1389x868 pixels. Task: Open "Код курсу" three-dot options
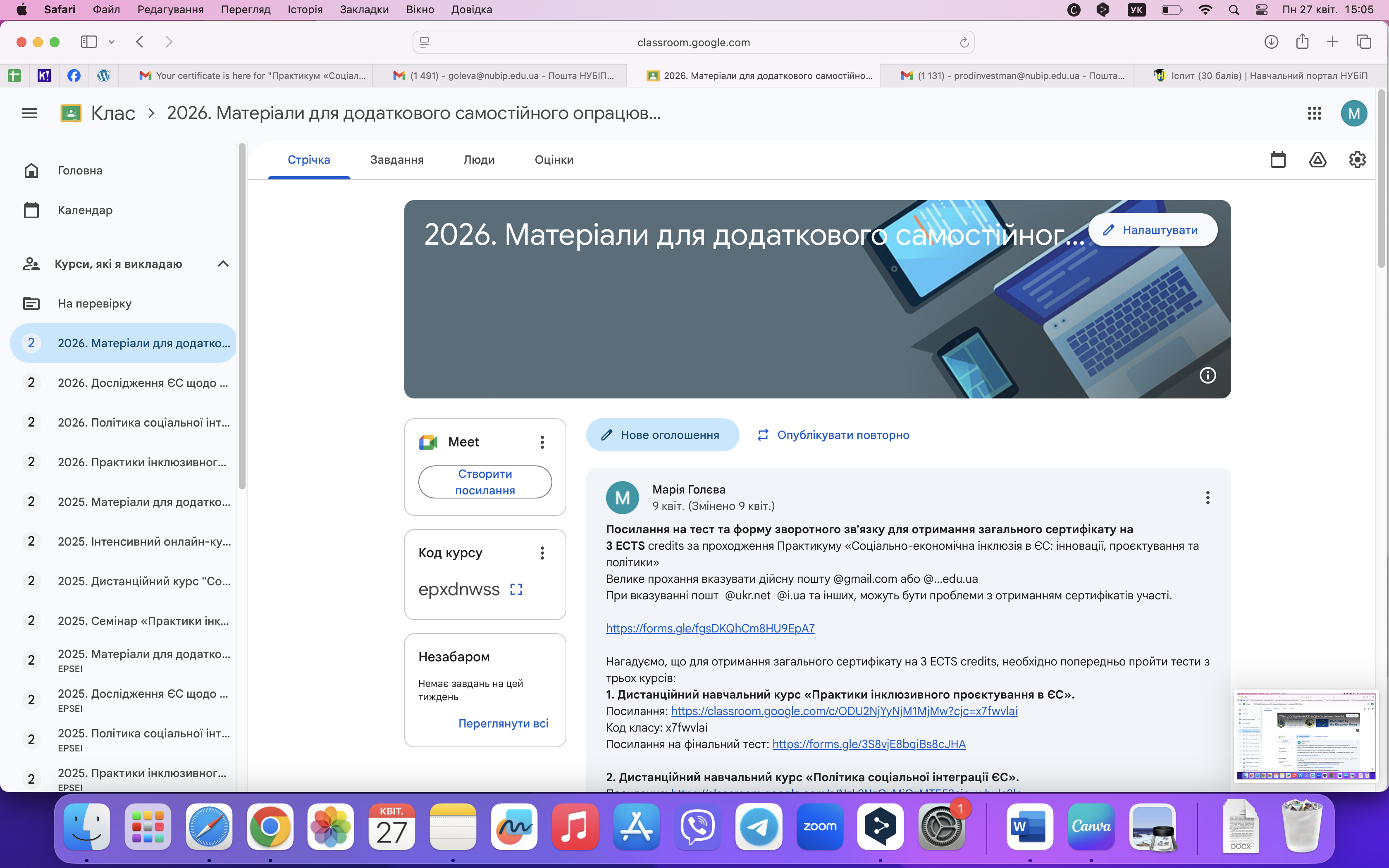coord(542,553)
